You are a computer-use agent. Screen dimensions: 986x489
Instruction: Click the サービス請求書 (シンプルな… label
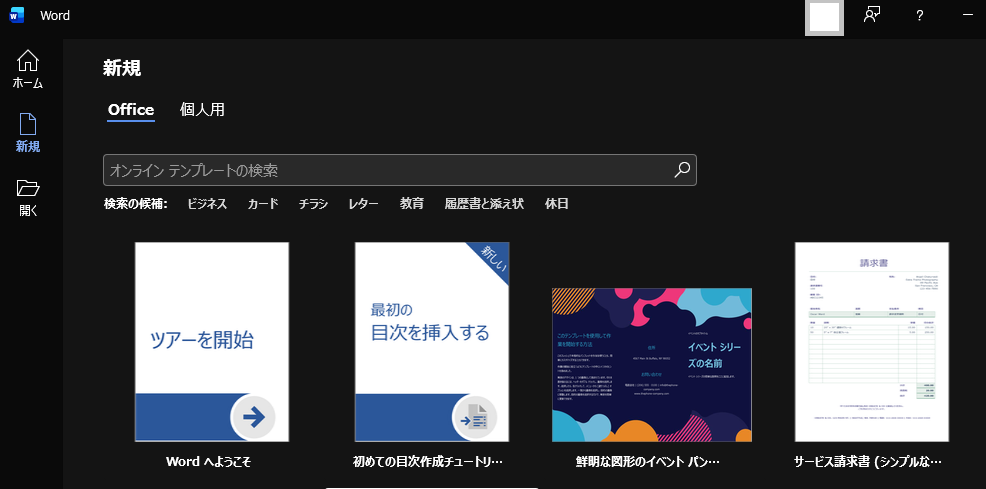point(868,462)
